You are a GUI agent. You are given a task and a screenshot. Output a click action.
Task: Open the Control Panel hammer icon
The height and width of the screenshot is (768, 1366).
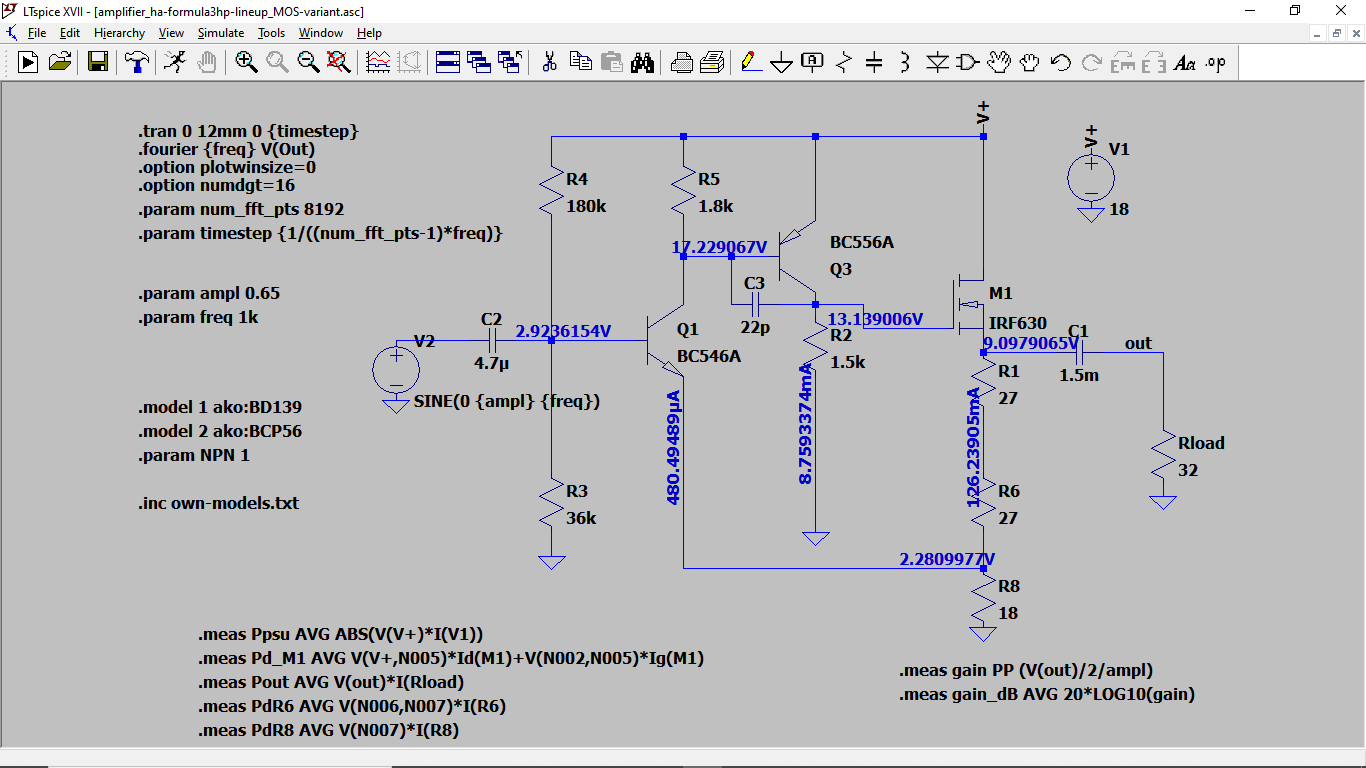(x=137, y=62)
